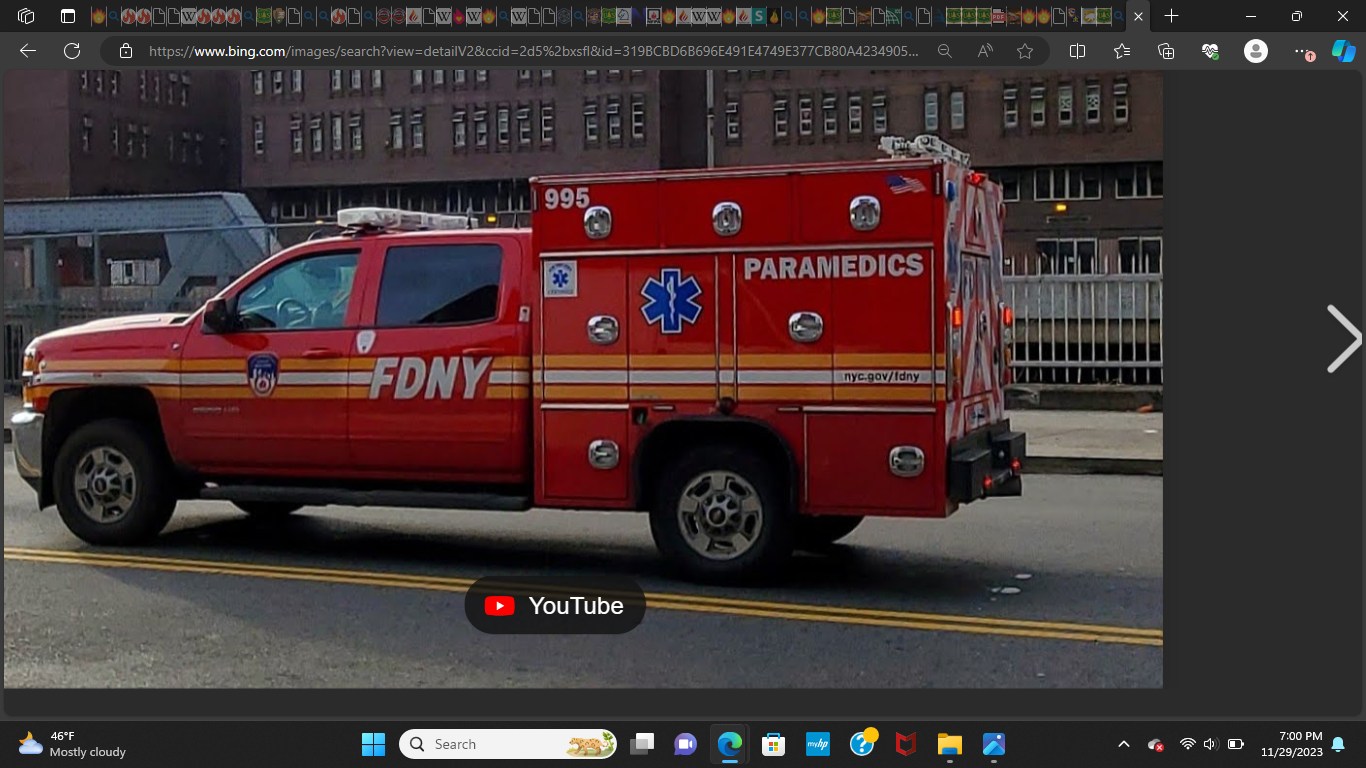Open Settings and more menu
1366x768 pixels.
[x=1301, y=51]
